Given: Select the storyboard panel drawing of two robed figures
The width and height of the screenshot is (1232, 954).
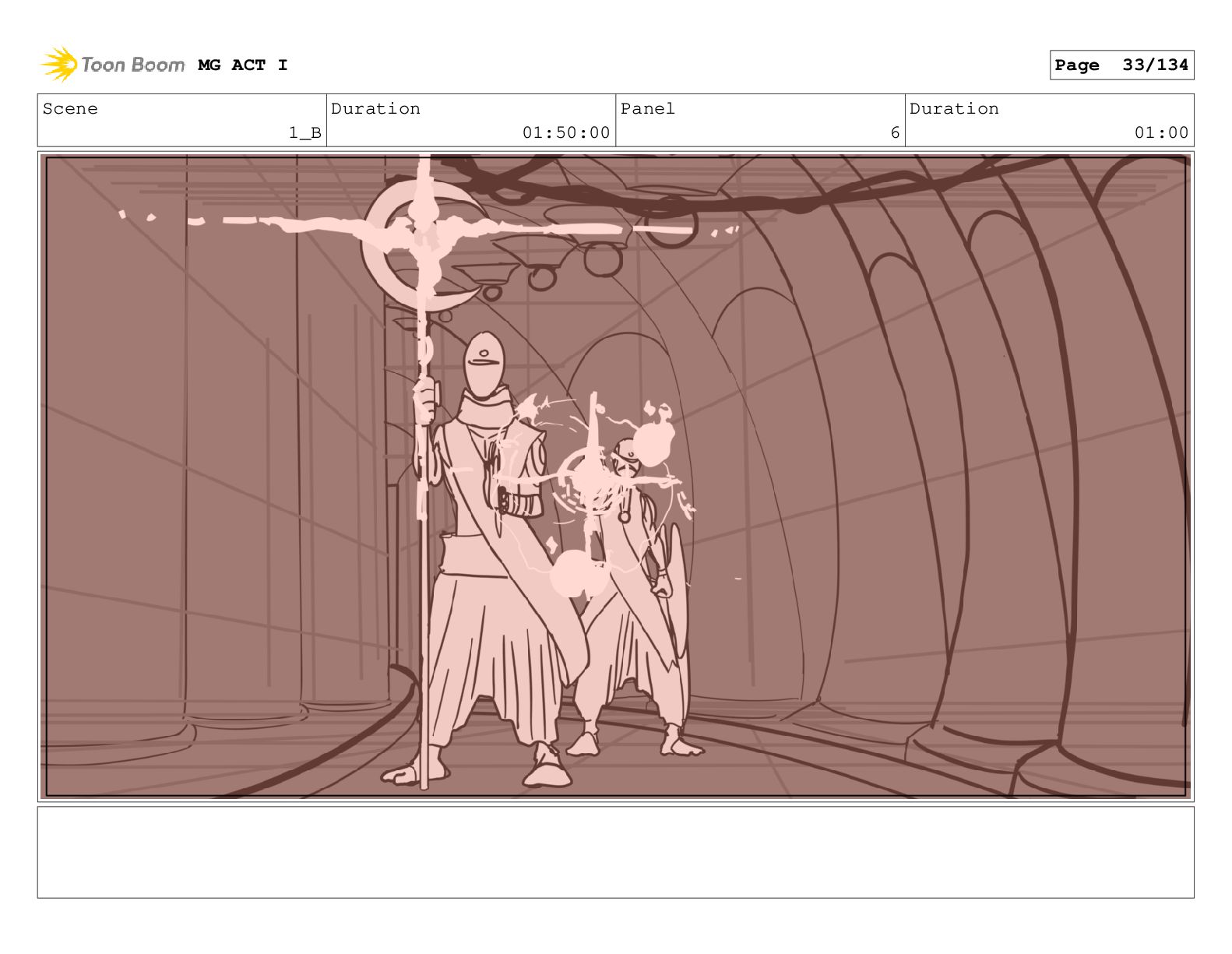Looking at the screenshot, I should tap(616, 477).
